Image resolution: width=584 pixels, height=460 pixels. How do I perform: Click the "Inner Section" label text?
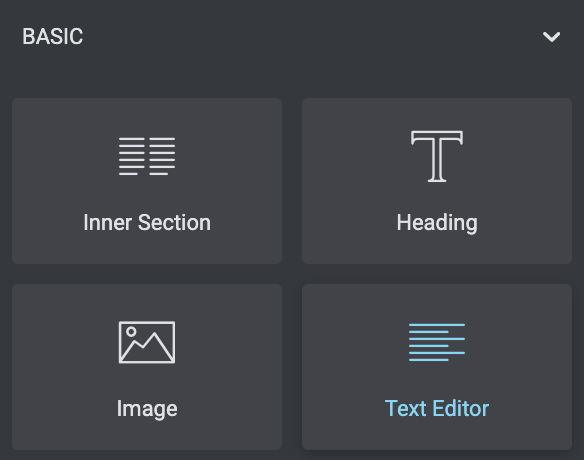click(x=147, y=222)
